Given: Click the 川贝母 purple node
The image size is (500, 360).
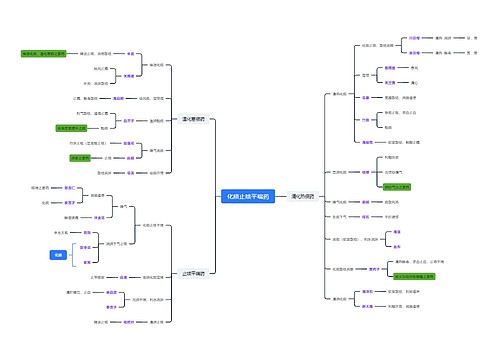Looking at the screenshot, I should click(414, 38).
